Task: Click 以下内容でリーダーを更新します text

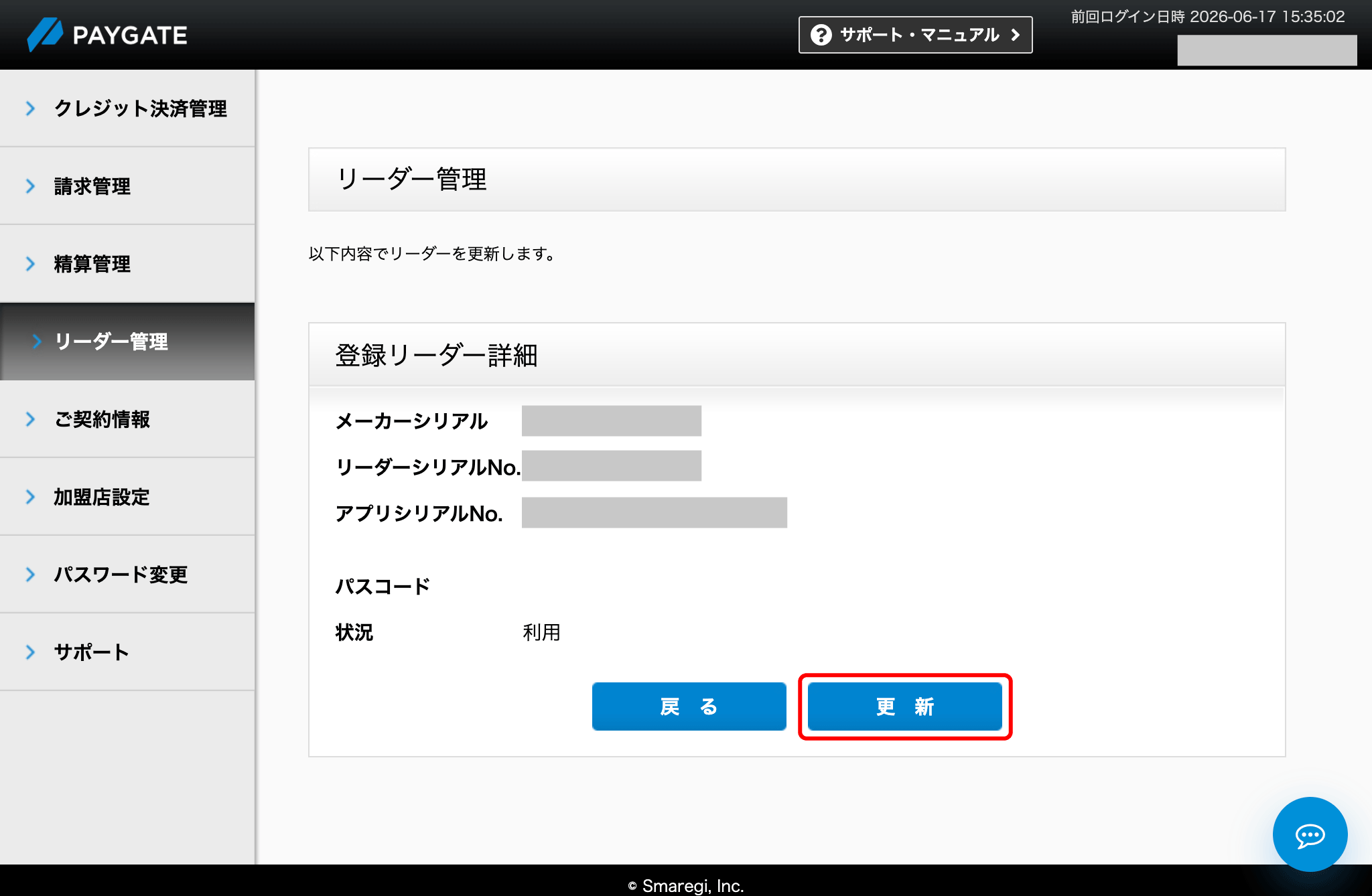Action: tap(432, 254)
